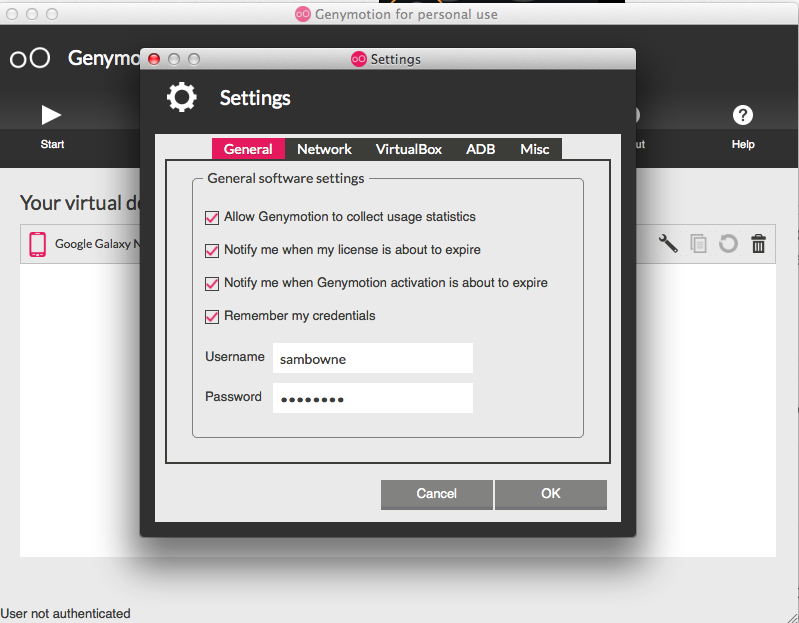The image size is (799, 623).
Task: Click the Username field containing sambowne
Action: (372, 358)
